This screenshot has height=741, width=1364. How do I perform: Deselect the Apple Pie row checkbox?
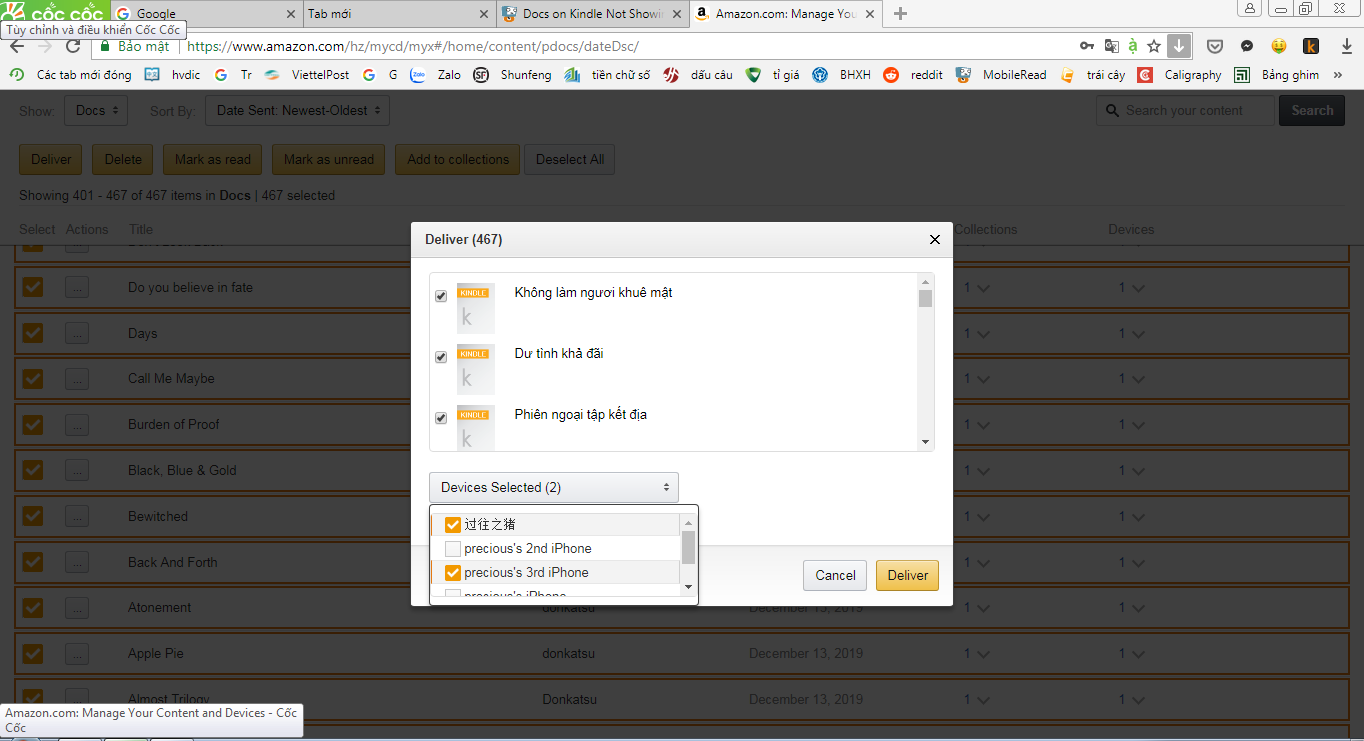click(x=33, y=653)
